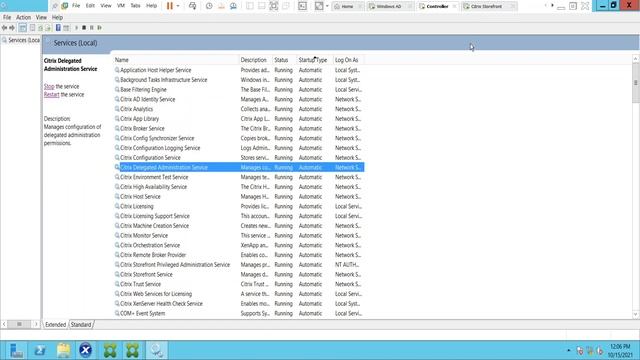The height and width of the screenshot is (360, 640).
Task: Show hidden system tray icons arrow
Action: [569, 350]
